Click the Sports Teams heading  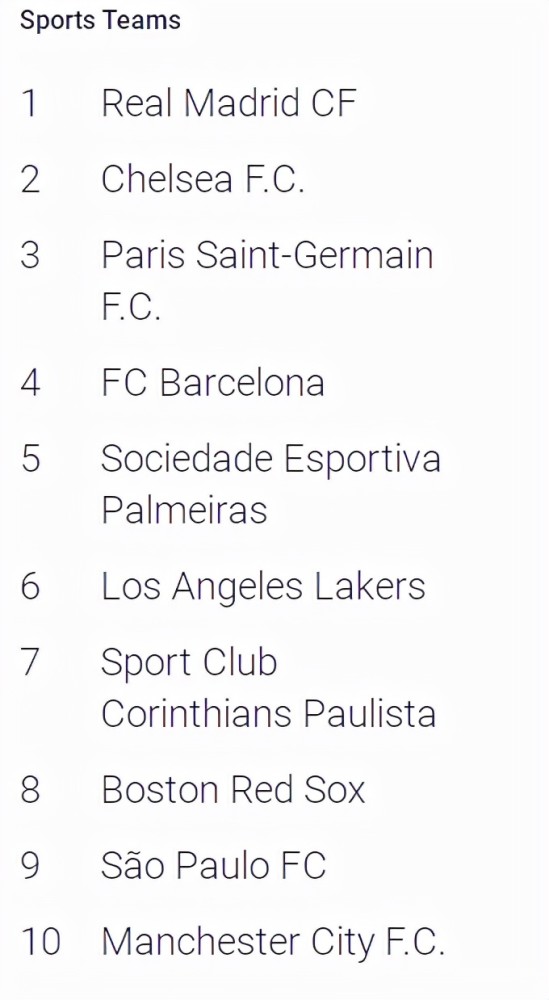100,20
